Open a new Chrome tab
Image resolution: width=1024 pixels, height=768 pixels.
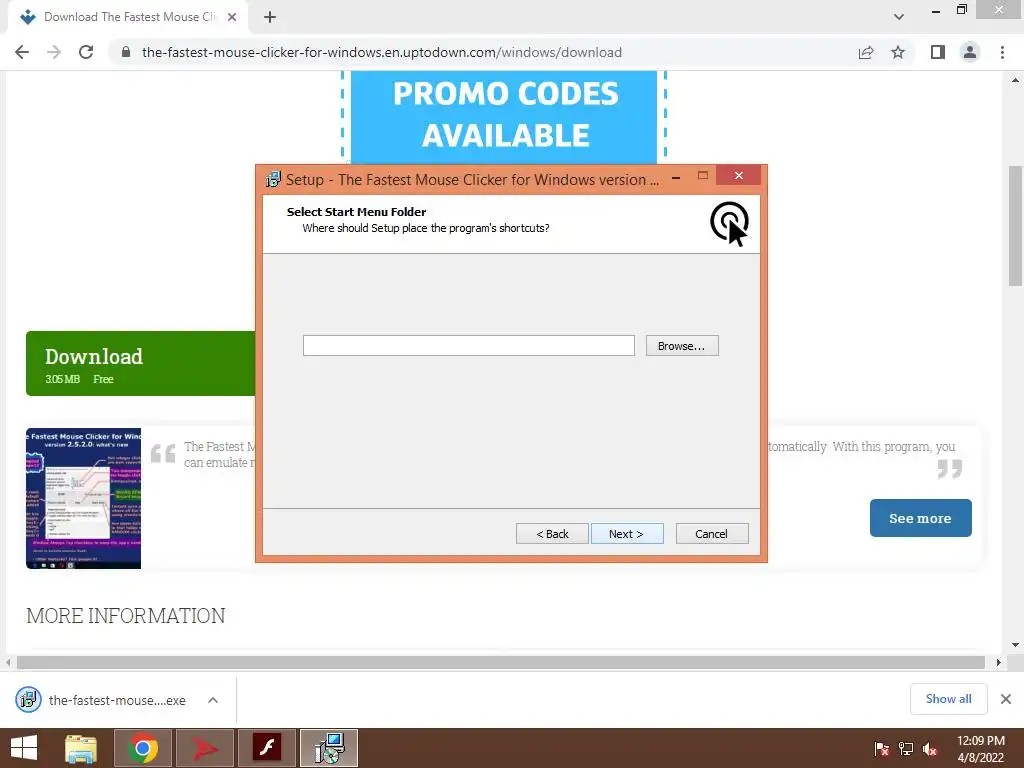pos(270,17)
